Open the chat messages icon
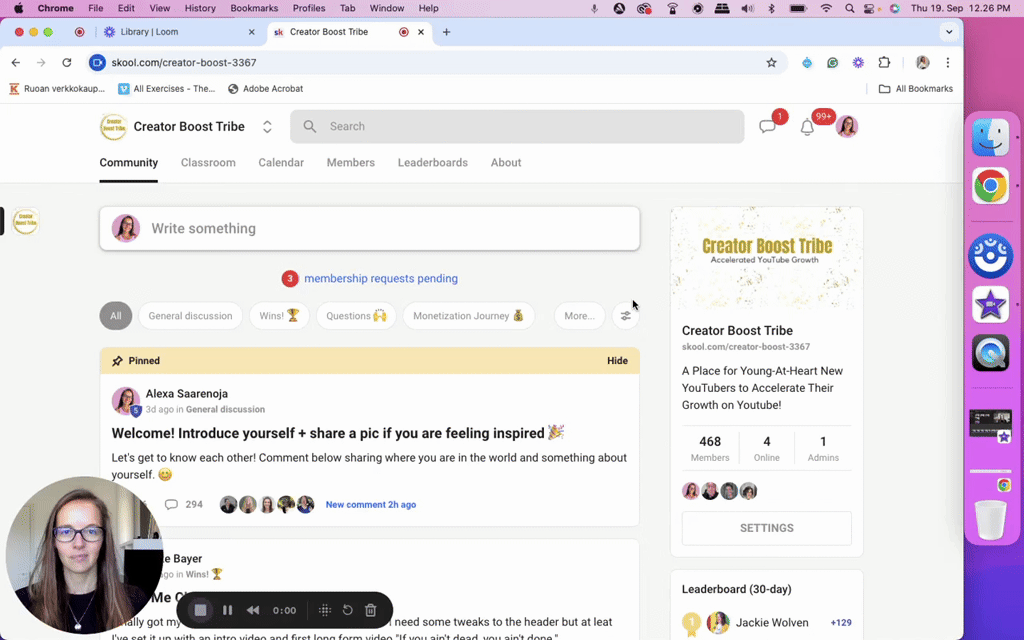Screen dimensions: 1024x640 767,127
